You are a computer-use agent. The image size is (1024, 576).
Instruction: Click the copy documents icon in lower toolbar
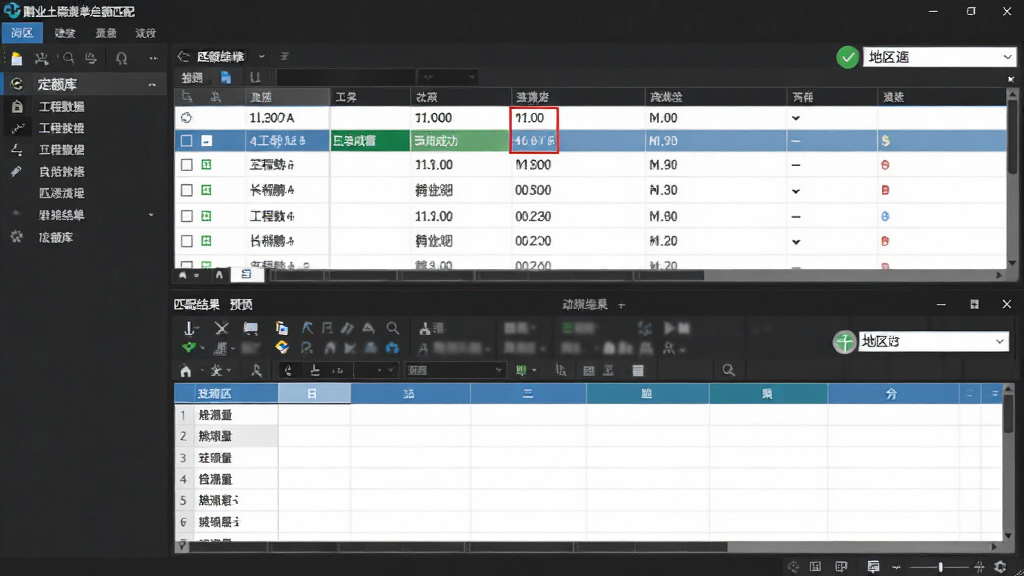pos(281,328)
